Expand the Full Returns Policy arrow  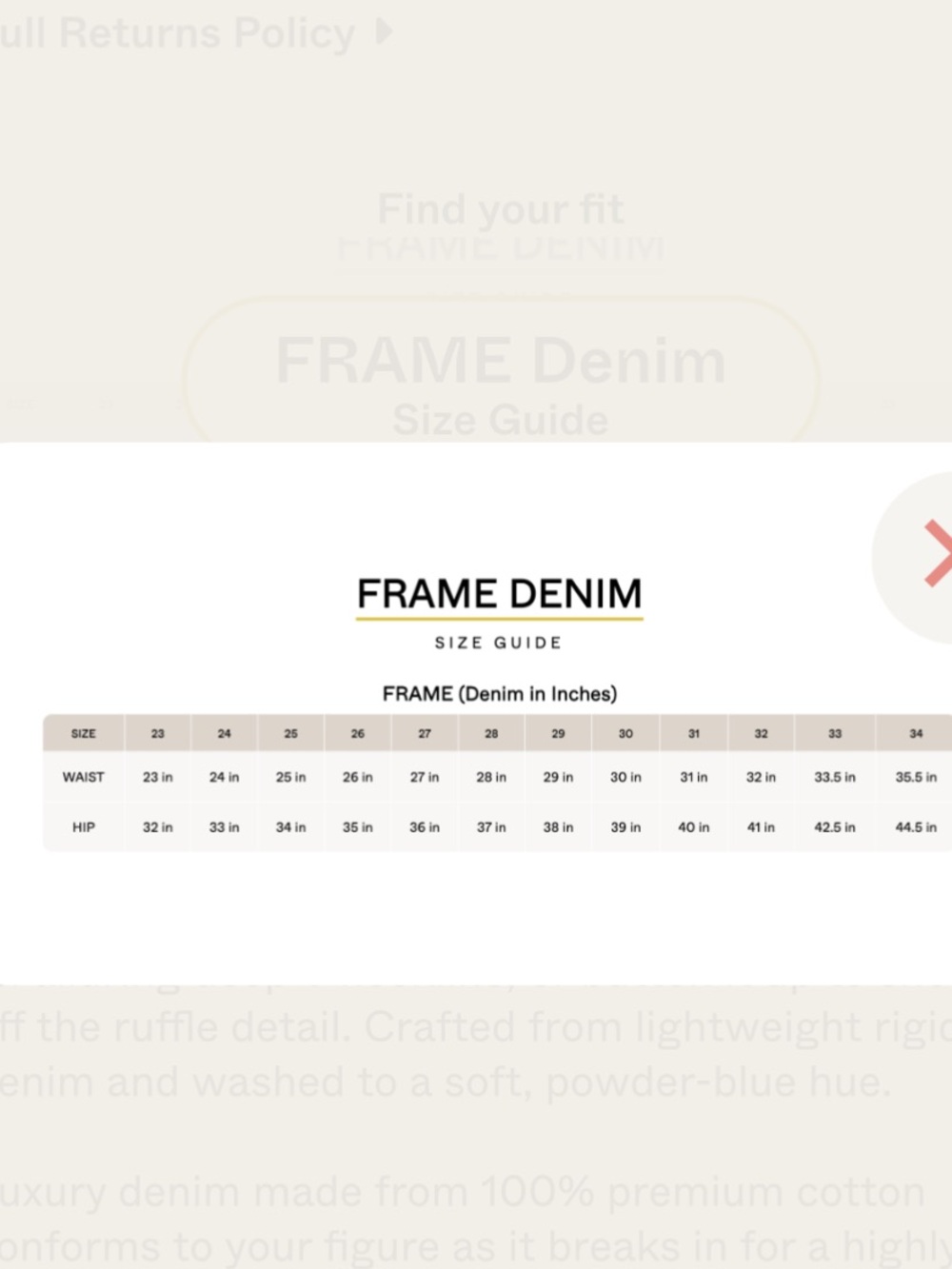(x=384, y=31)
